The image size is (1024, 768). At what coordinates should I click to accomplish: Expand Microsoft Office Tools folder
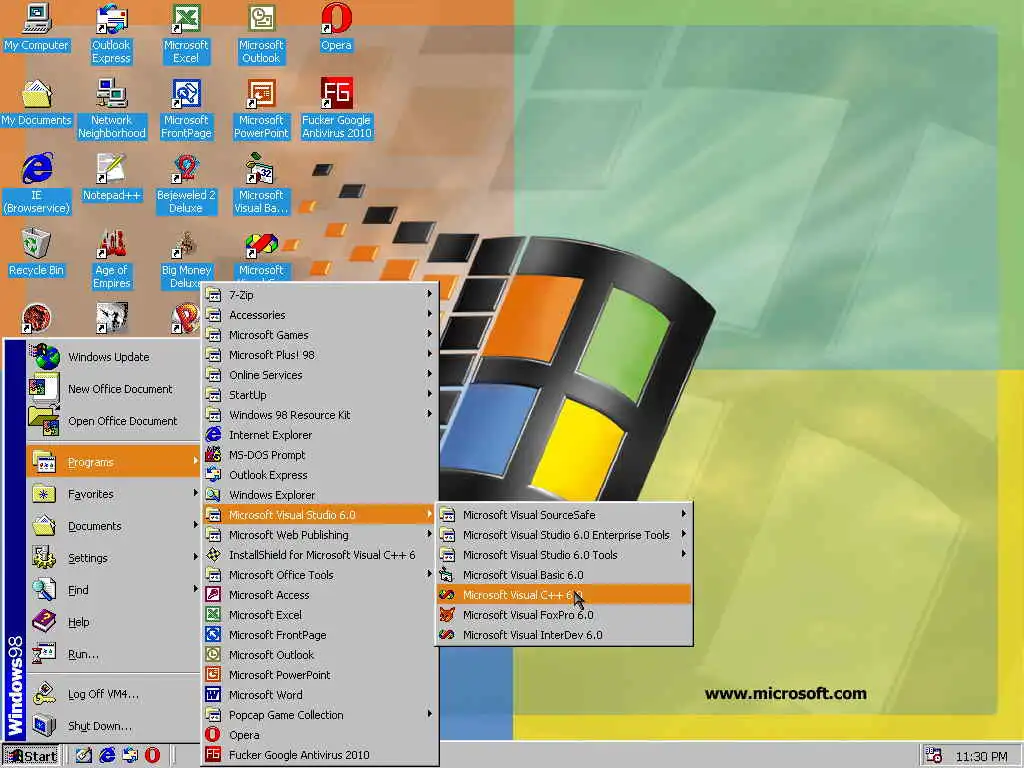[x=320, y=575]
